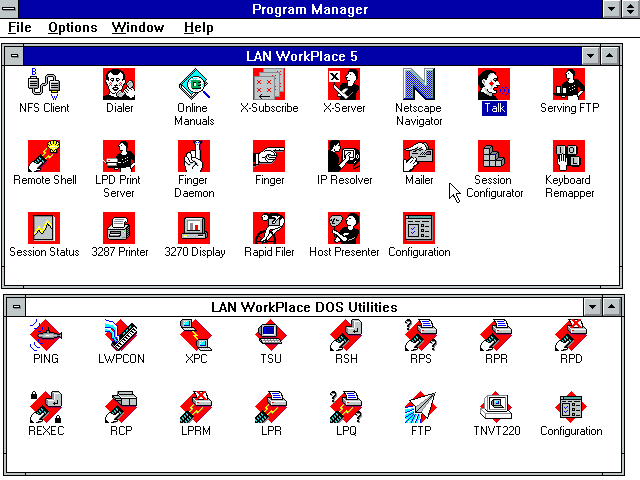Open the Window menu
The width and height of the screenshot is (640, 480).
[138, 27]
